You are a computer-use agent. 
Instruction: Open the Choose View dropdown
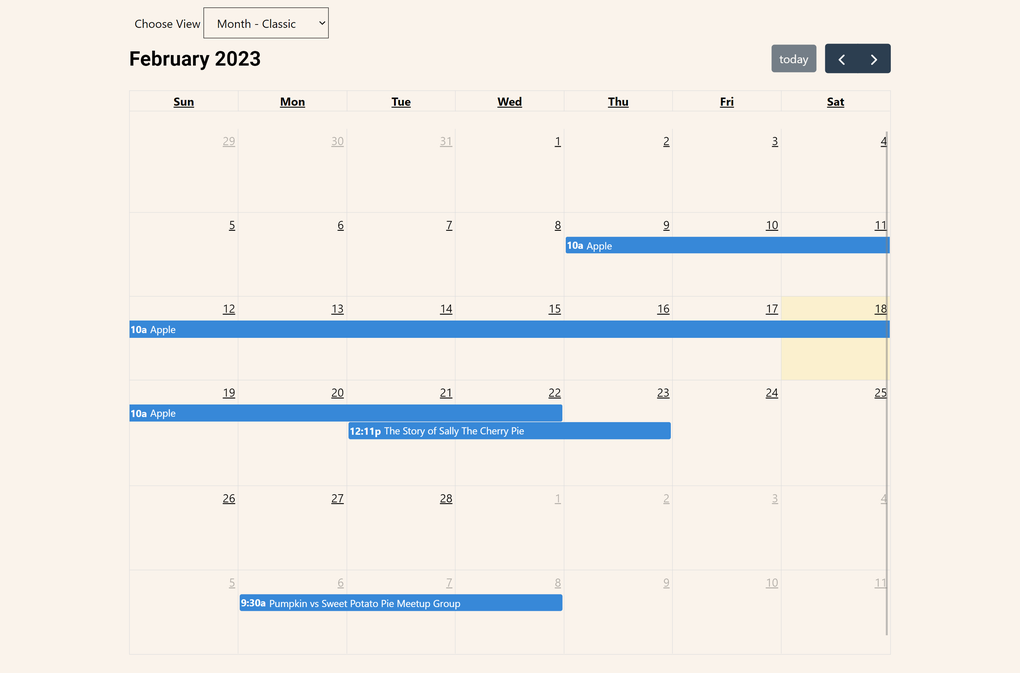click(x=265, y=23)
